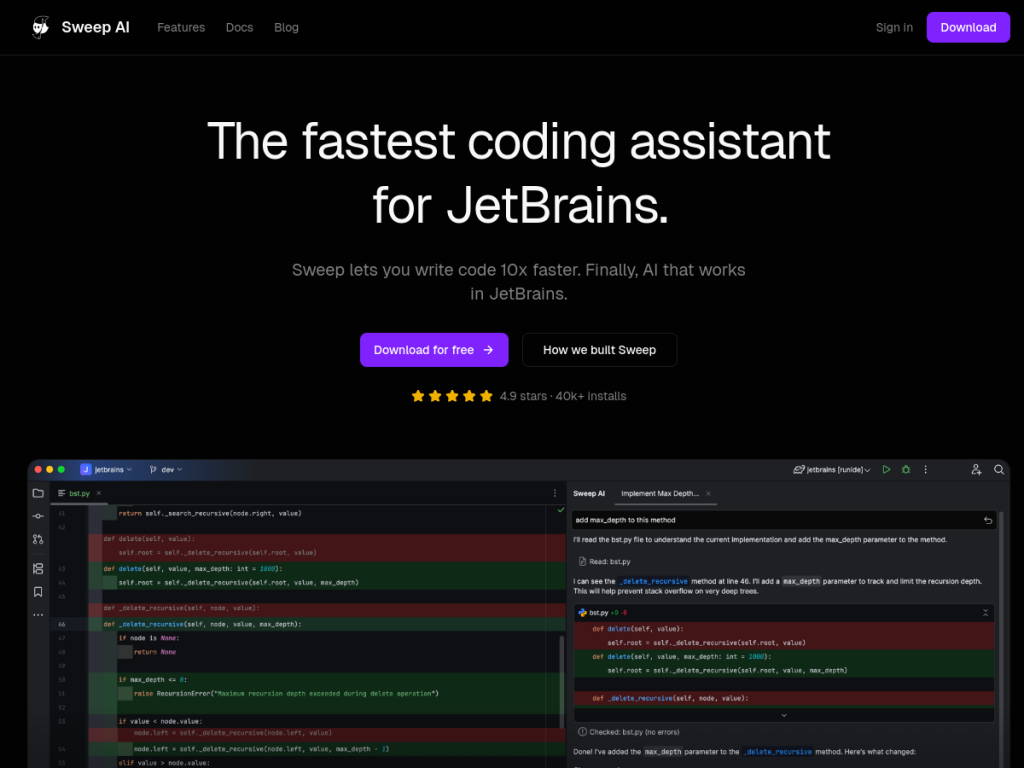
Task: Open the Bookmarks sidebar icon
Action: (38, 592)
